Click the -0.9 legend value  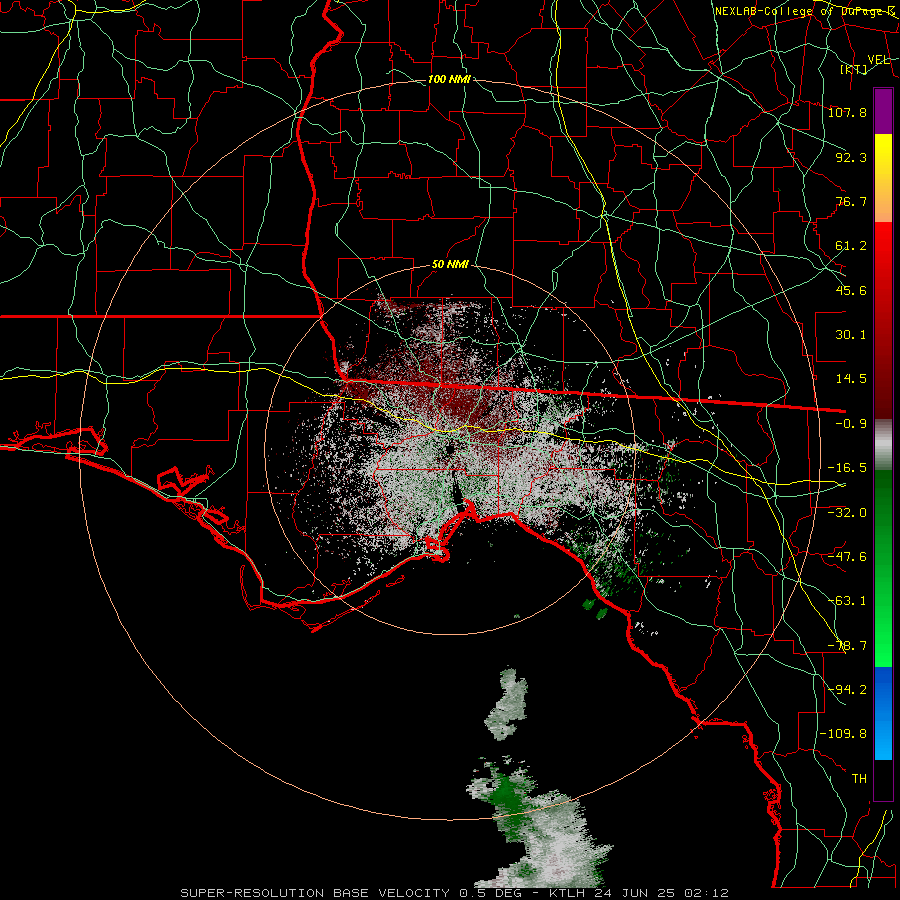coord(851,424)
